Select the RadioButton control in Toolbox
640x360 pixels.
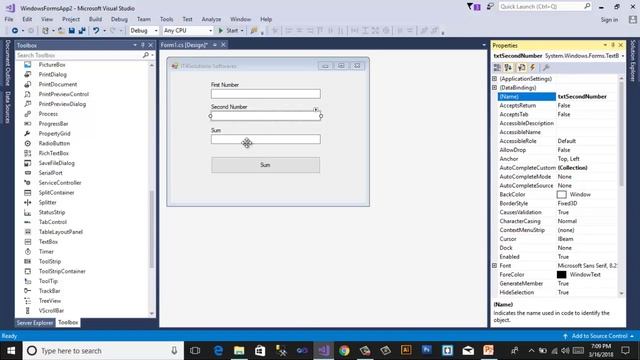pyautogui.click(x=54, y=143)
